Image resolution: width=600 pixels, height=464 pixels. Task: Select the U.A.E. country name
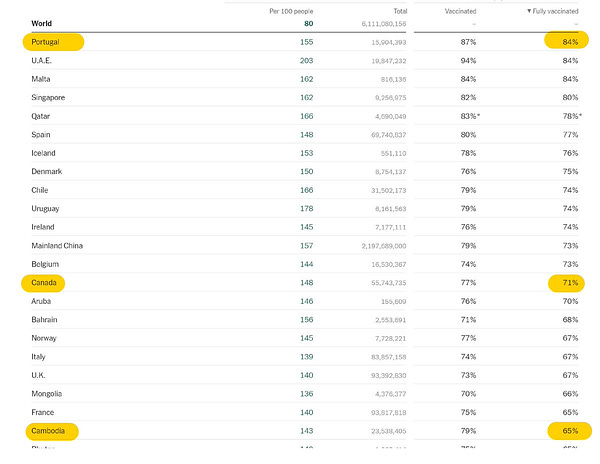(x=41, y=60)
